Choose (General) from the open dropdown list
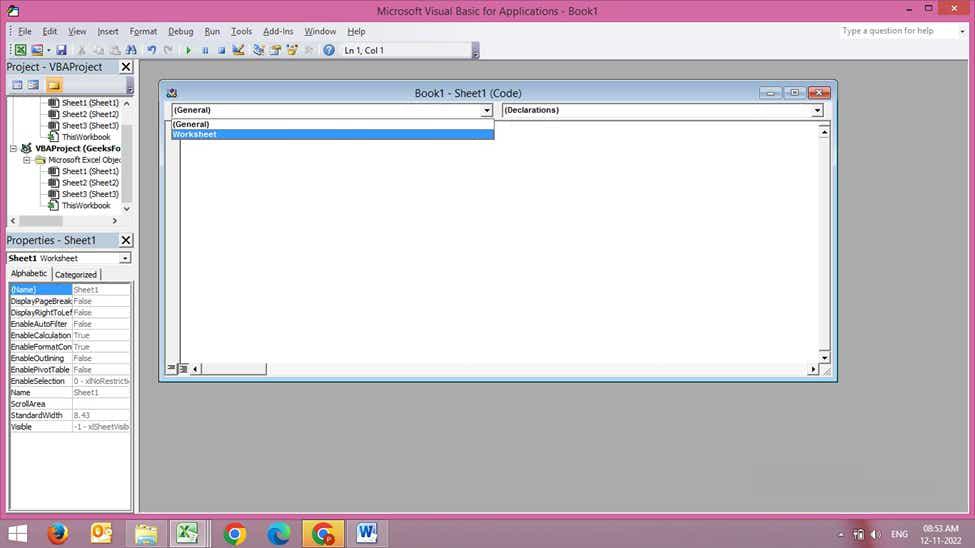This screenshot has height=548, width=975. [x=333, y=124]
